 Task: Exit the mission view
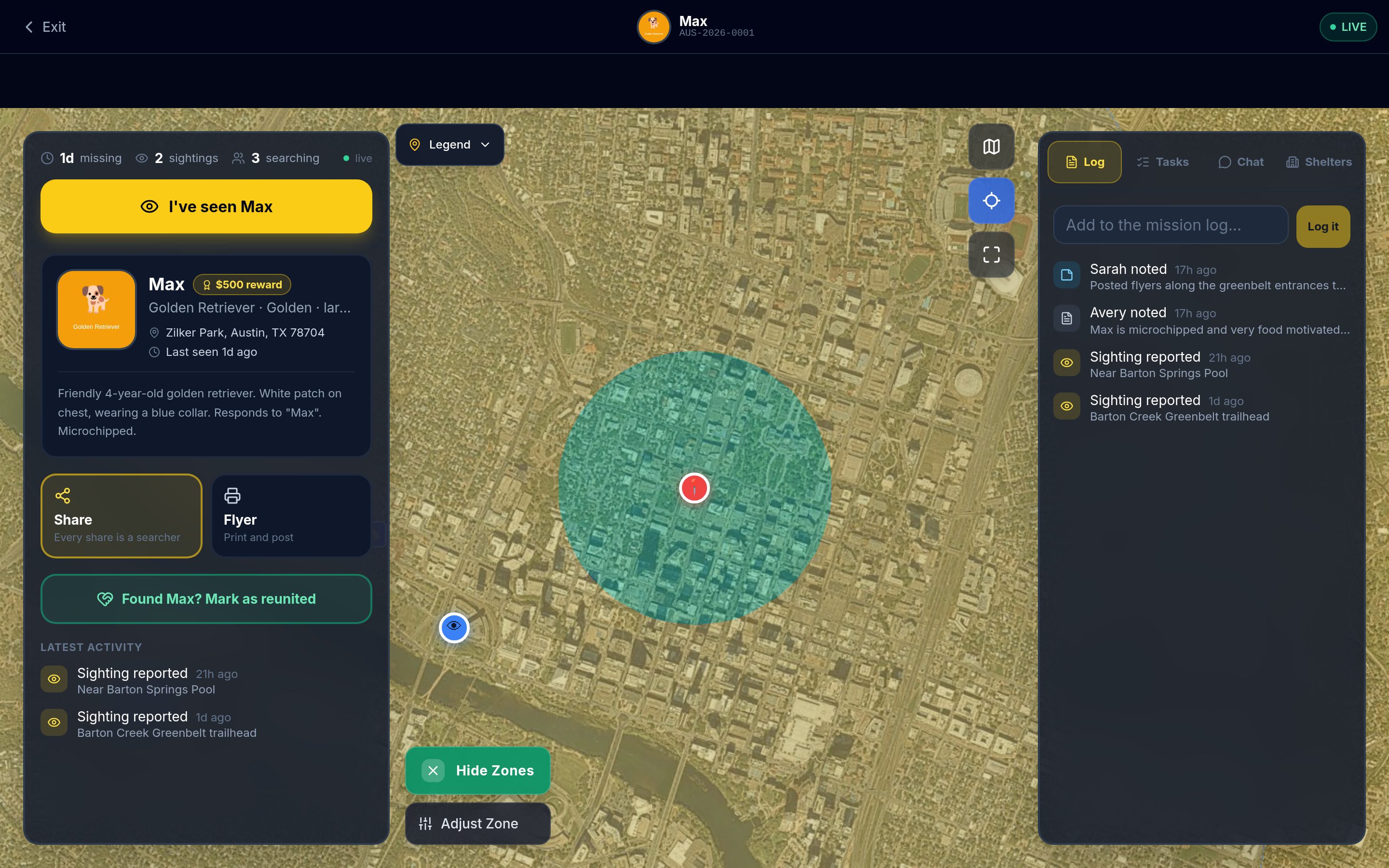pos(45,27)
